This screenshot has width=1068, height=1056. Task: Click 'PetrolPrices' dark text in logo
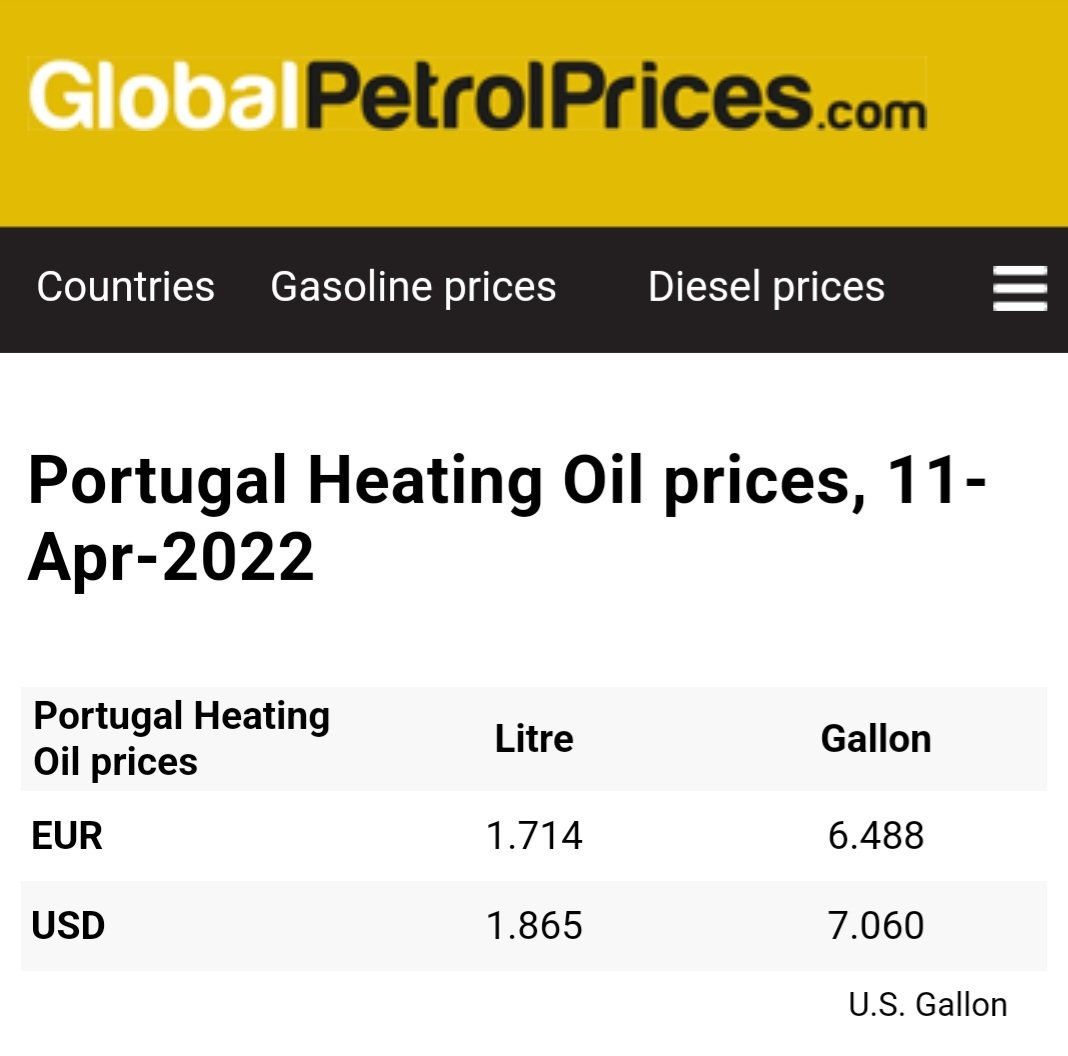click(557, 95)
